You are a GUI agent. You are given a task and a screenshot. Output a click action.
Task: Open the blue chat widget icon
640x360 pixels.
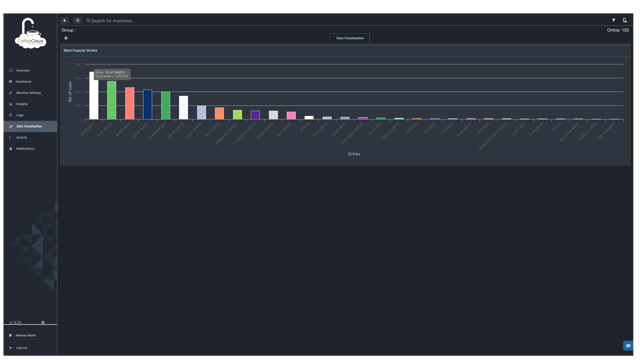[628, 346]
